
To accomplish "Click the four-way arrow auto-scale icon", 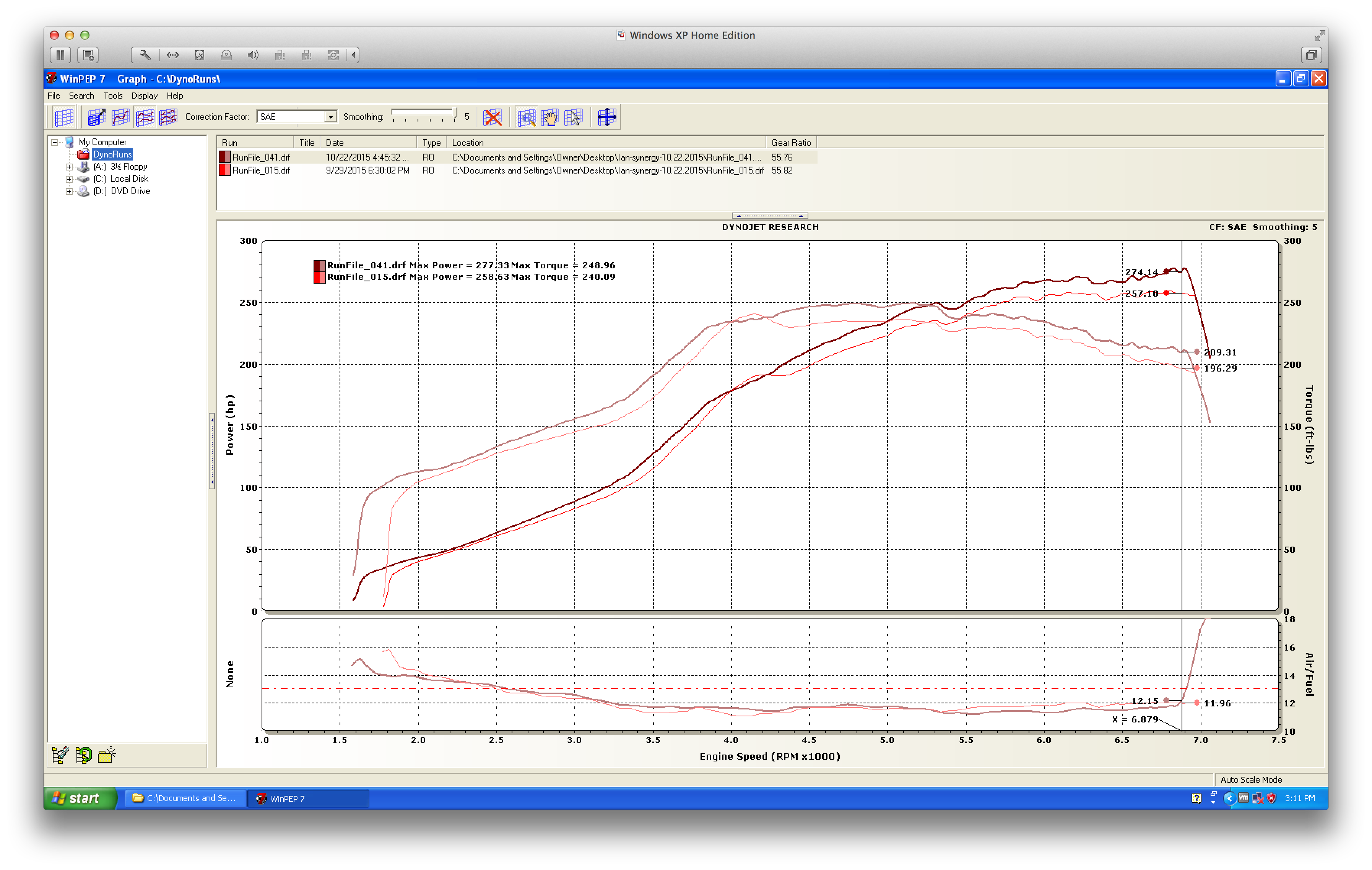I will (x=606, y=117).
